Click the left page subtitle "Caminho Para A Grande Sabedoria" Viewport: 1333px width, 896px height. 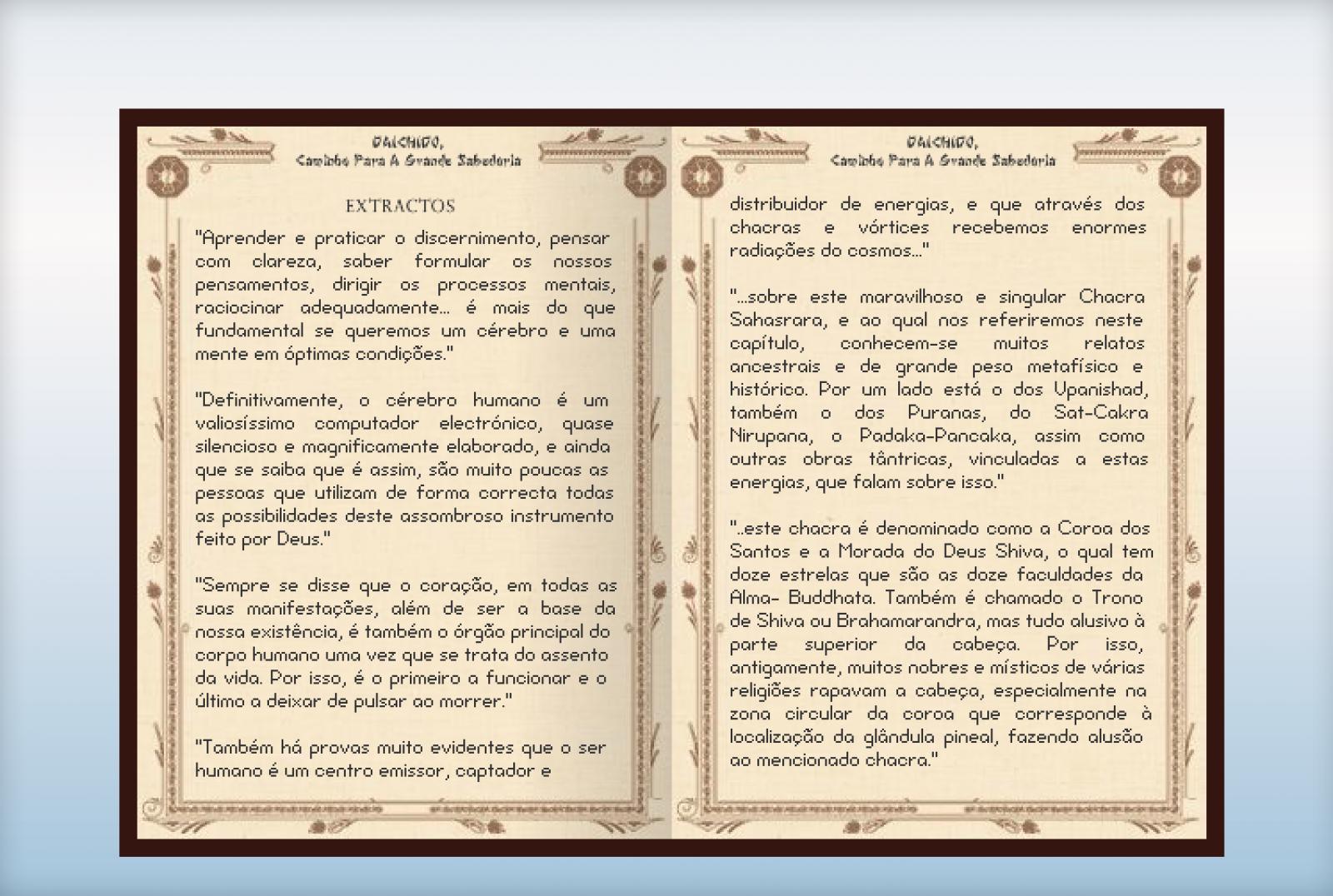pyautogui.click(x=407, y=161)
